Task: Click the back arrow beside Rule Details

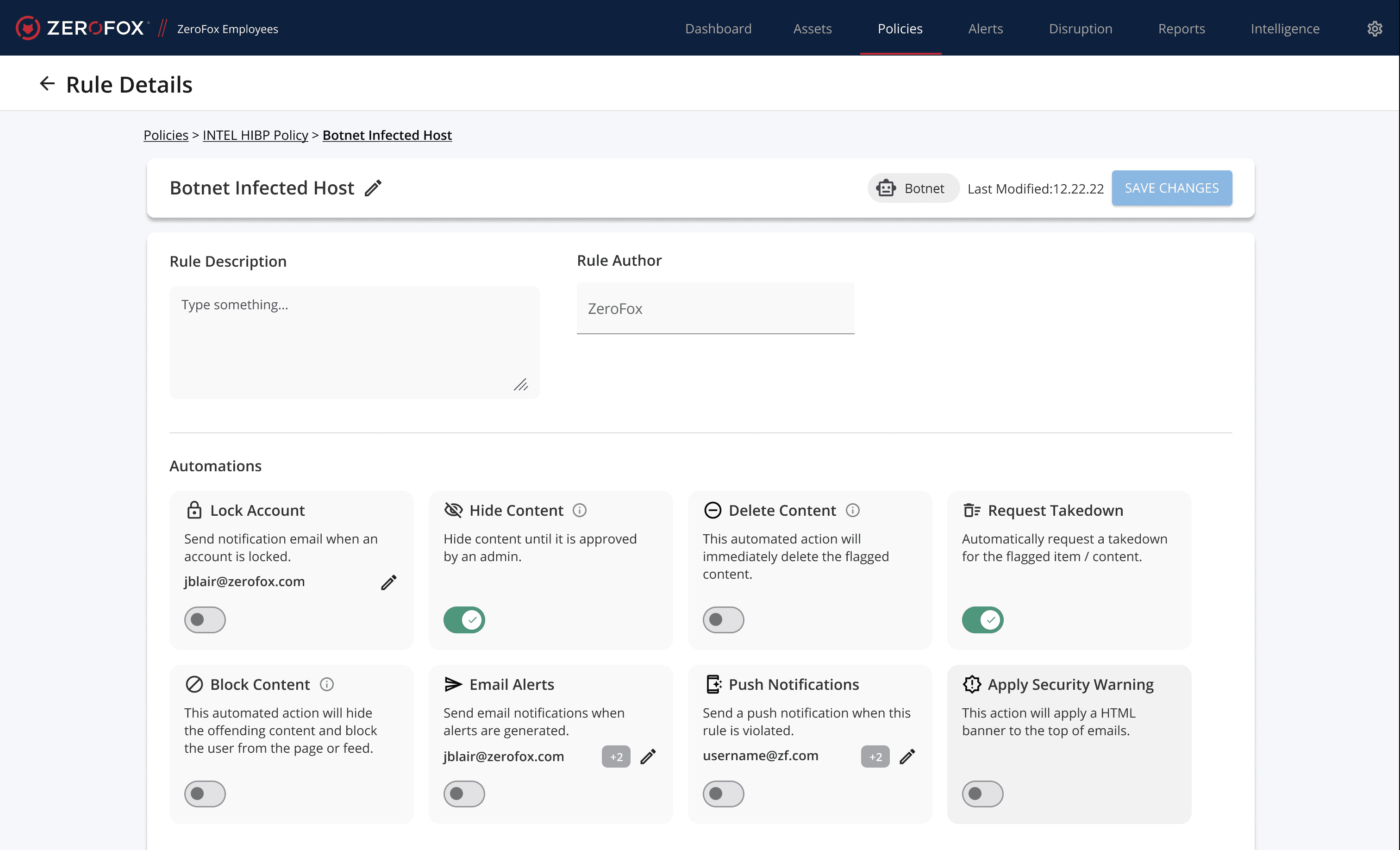Action: tap(47, 84)
